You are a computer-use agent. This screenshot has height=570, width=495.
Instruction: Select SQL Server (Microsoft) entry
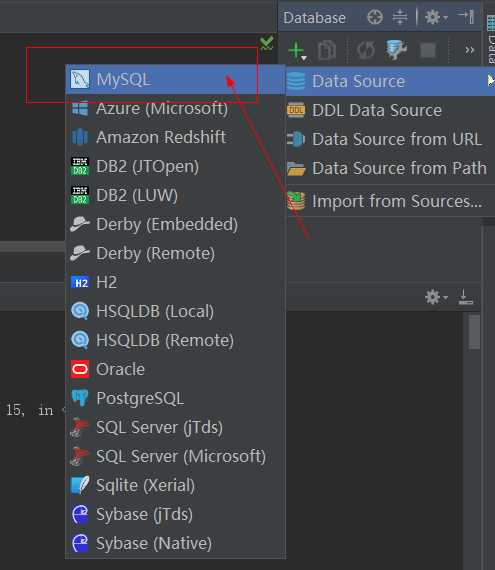tap(175, 456)
